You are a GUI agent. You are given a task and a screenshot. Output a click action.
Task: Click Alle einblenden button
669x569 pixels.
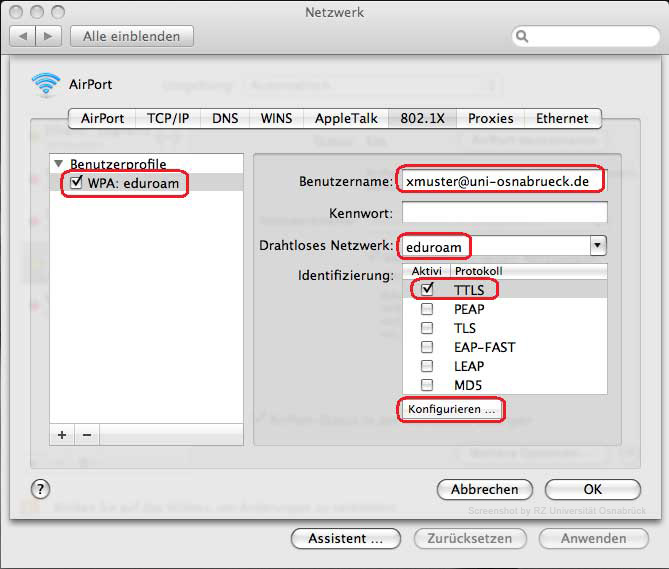pyautogui.click(x=131, y=36)
